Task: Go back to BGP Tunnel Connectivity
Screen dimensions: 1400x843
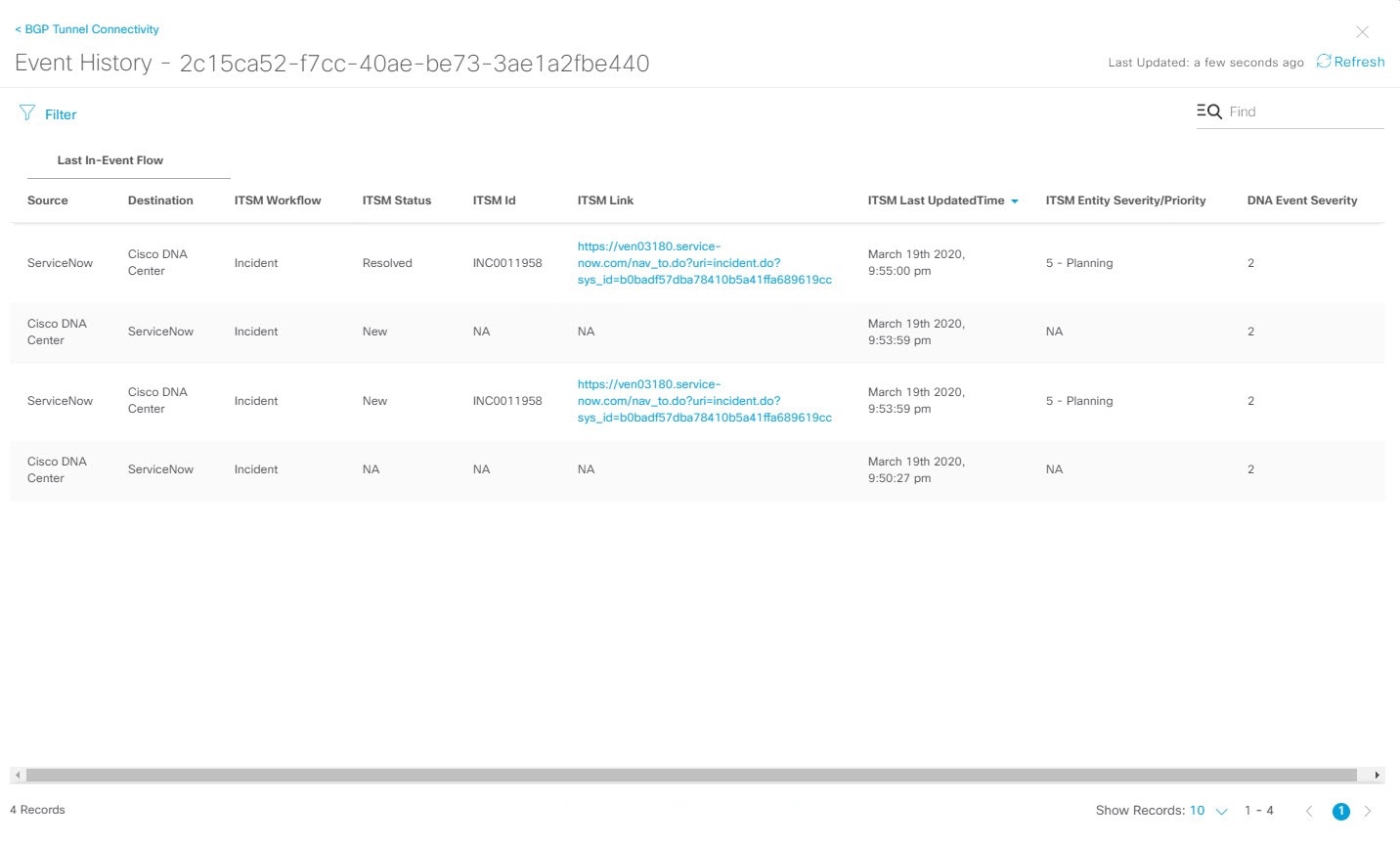Action: (87, 29)
